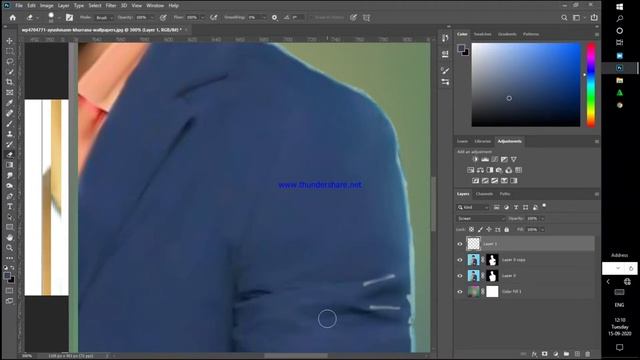Select the Clone Stamp tool

click(9, 134)
